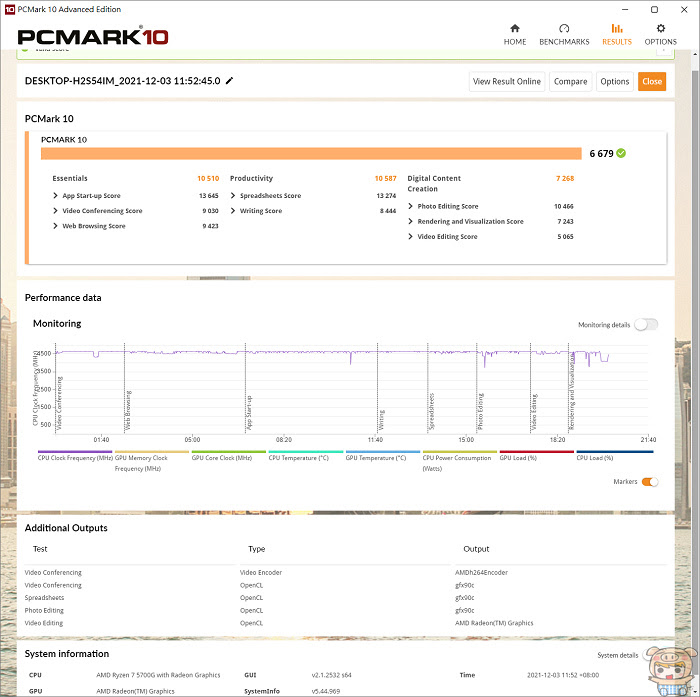Click the Spreadsheets chart marker
Viewport: 700px width, 697px height.
tap(431, 412)
